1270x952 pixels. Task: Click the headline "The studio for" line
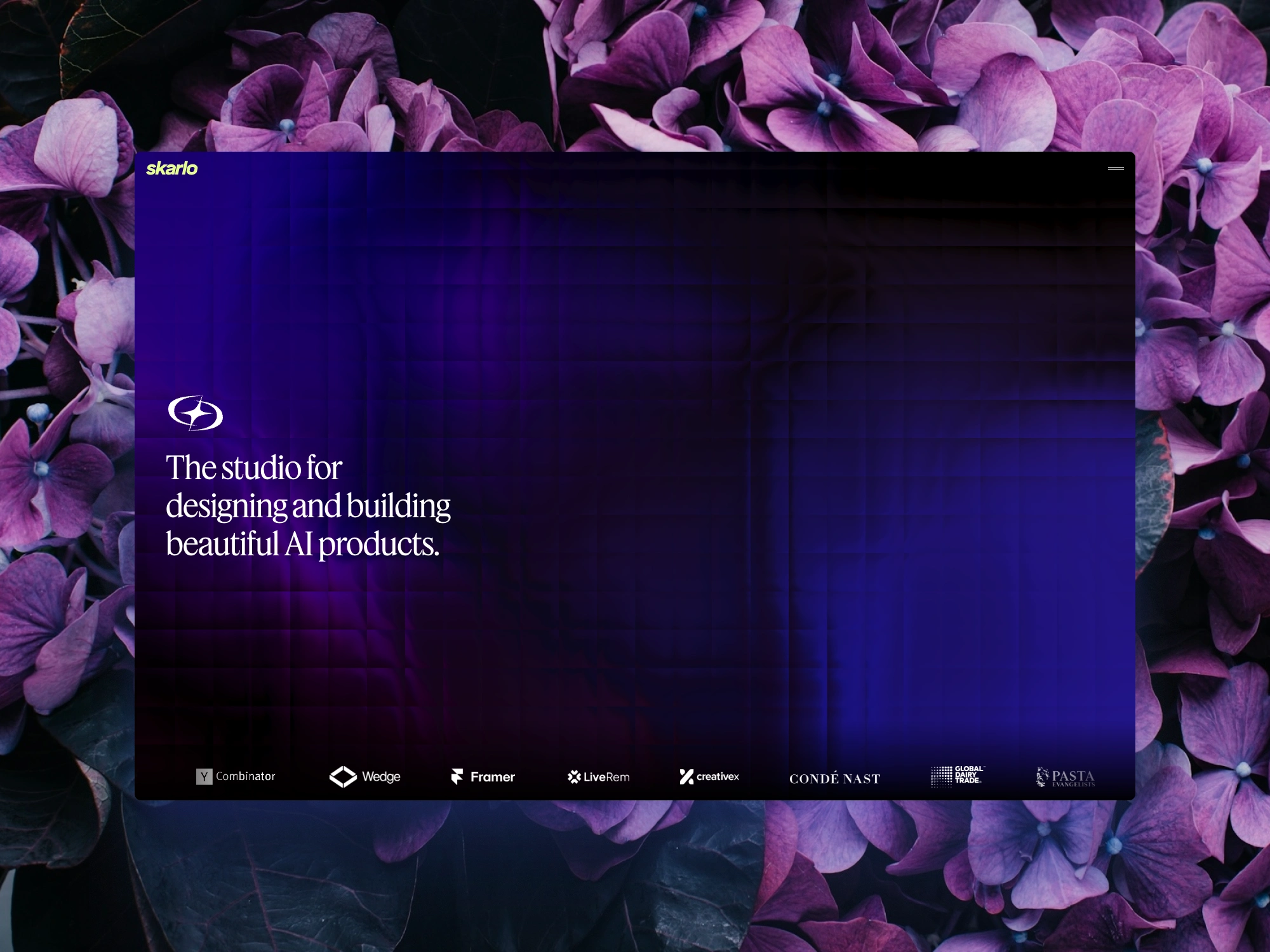point(254,468)
